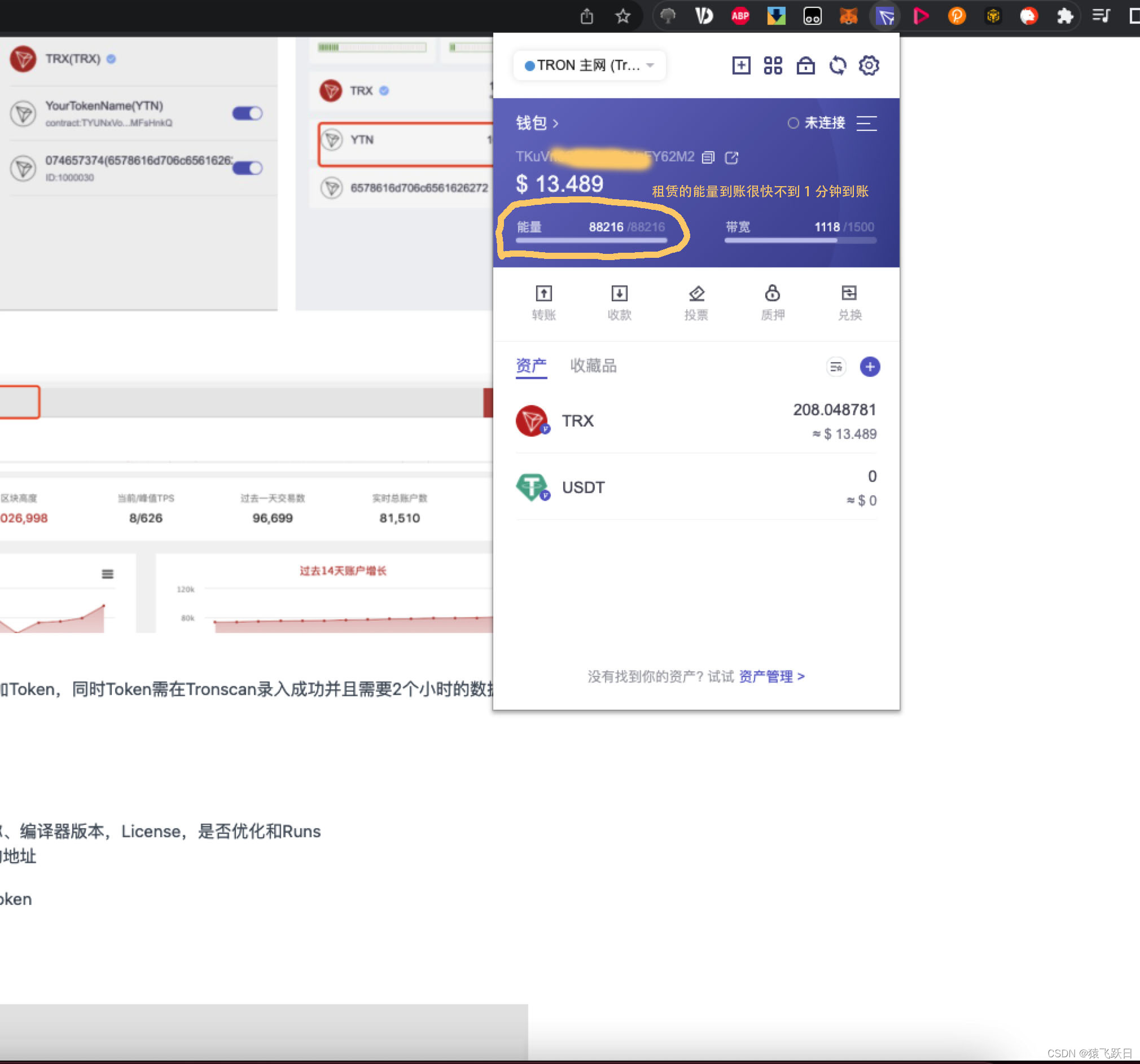
Task: Open the USDT asset row
Action: pos(696,487)
